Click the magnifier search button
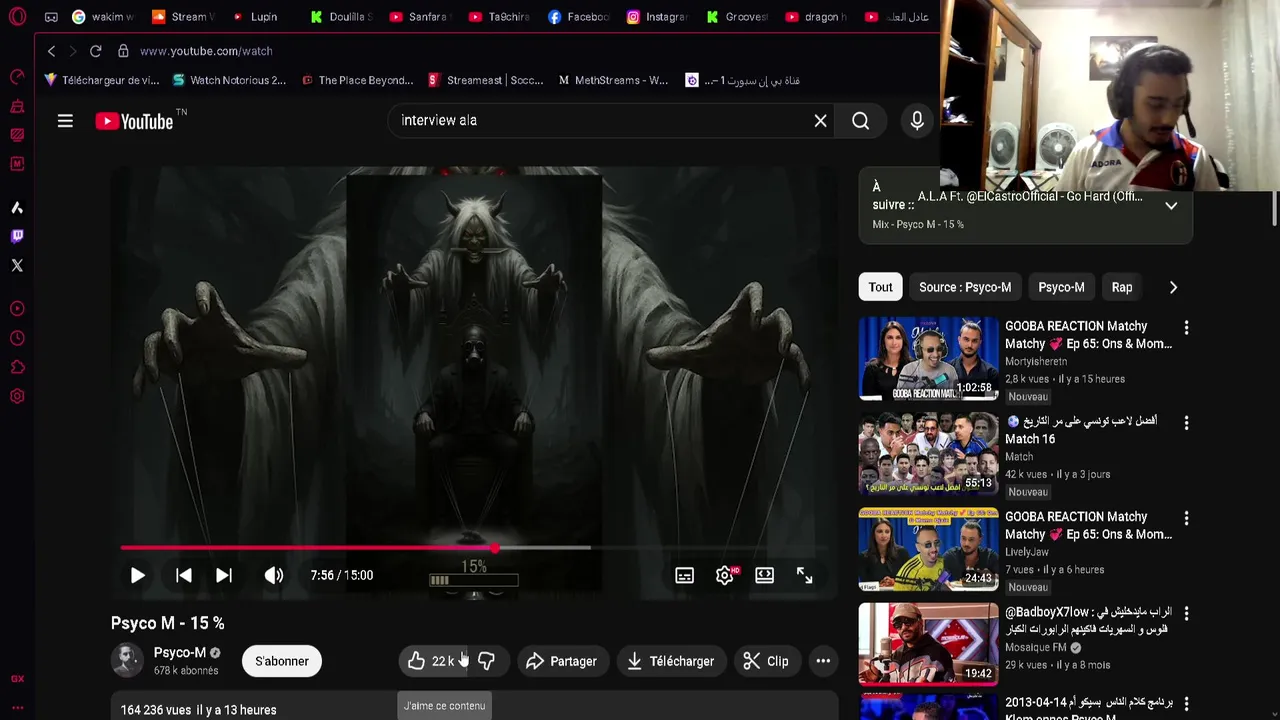Image resolution: width=1280 pixels, height=720 pixels. tap(860, 121)
